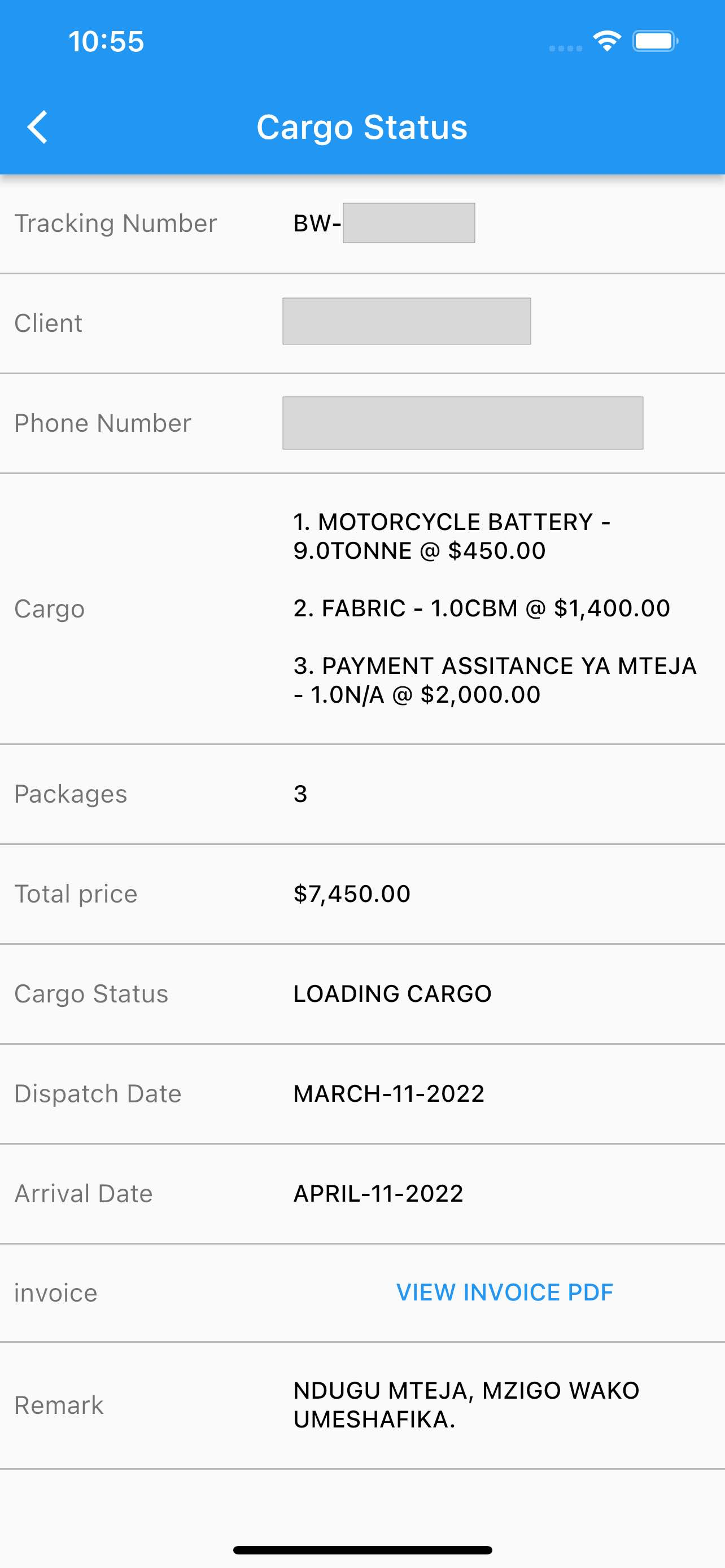Open the VIEW INVOICE PDF link
725x1568 pixels.
tap(505, 1292)
